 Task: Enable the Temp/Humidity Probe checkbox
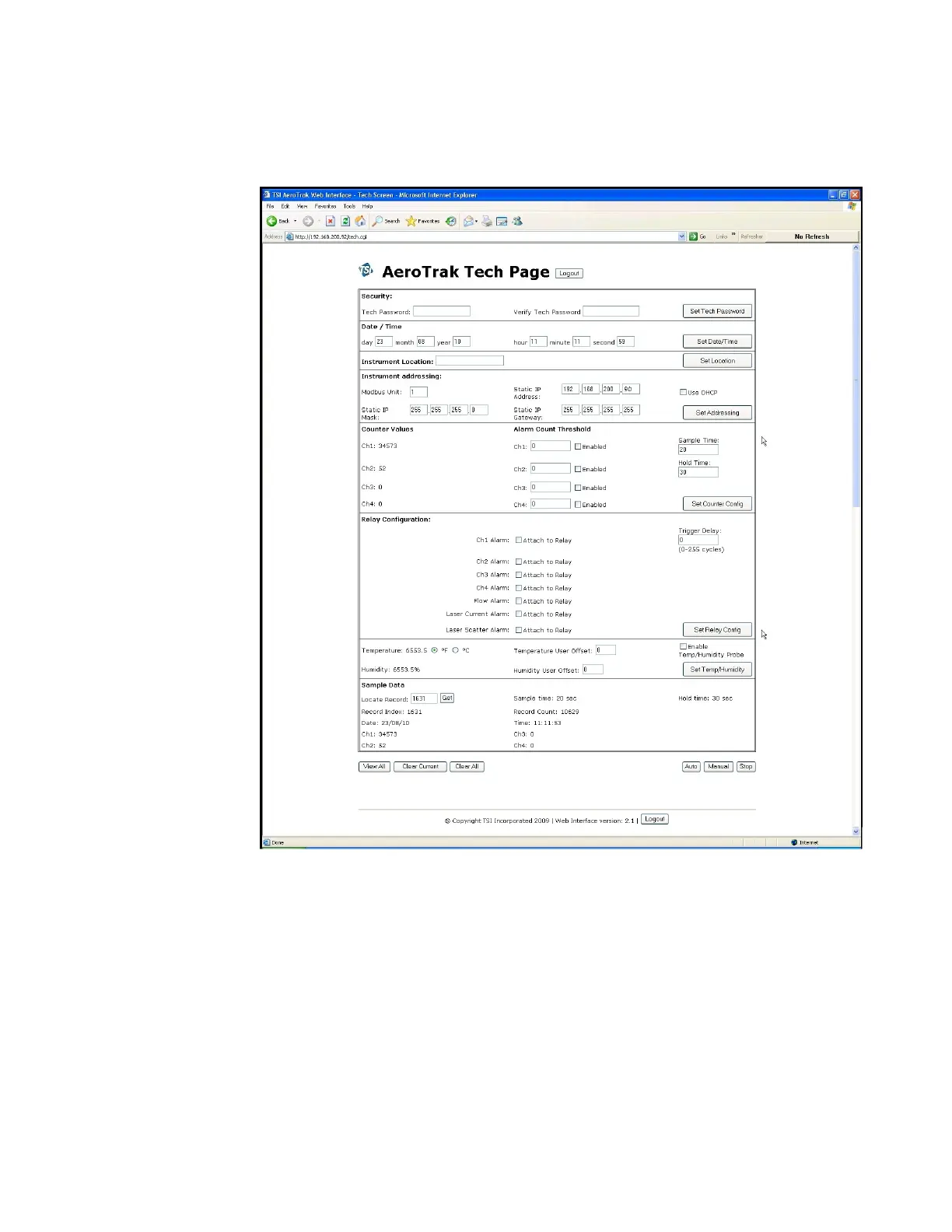[x=684, y=646]
